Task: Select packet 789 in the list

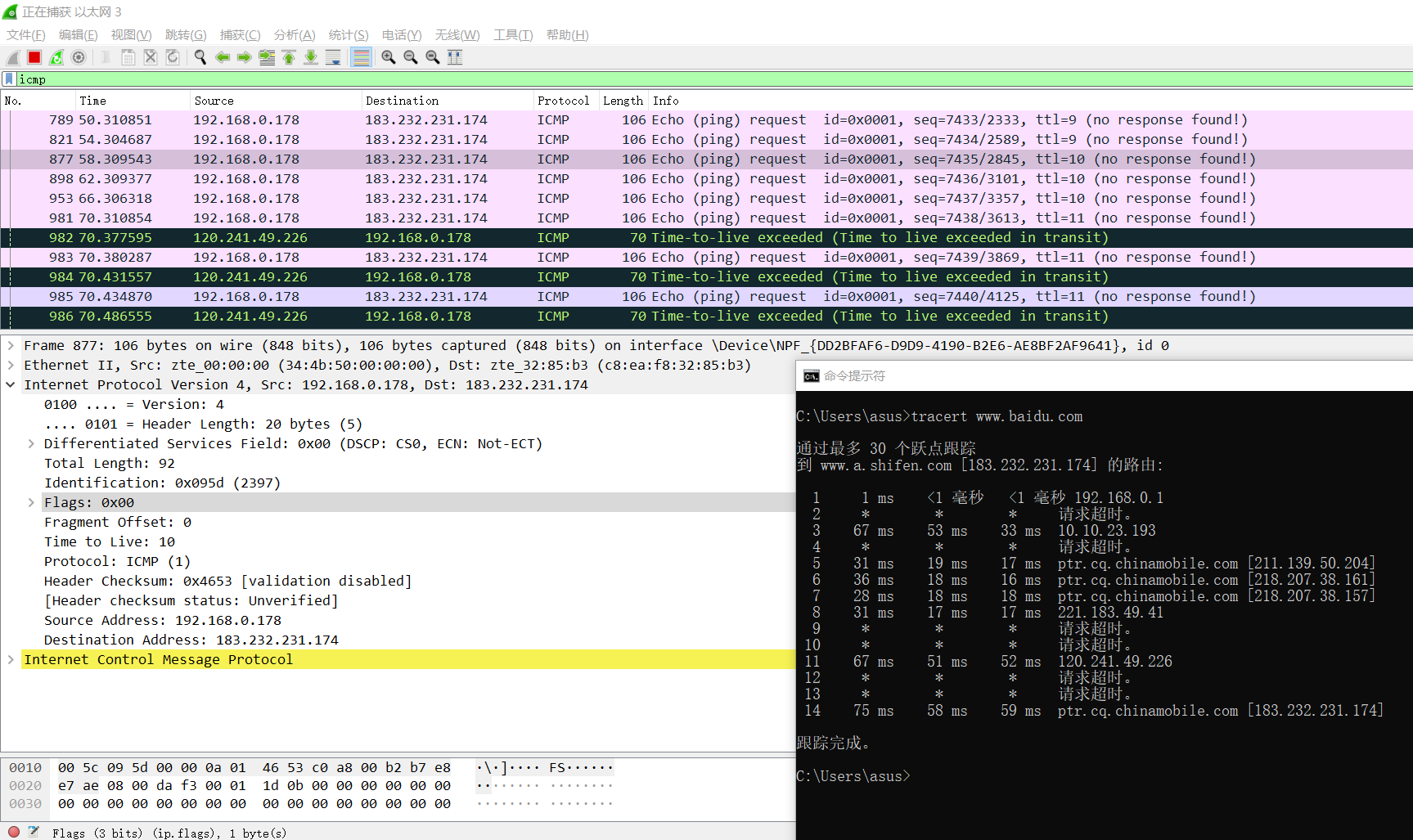Action: 706,120
